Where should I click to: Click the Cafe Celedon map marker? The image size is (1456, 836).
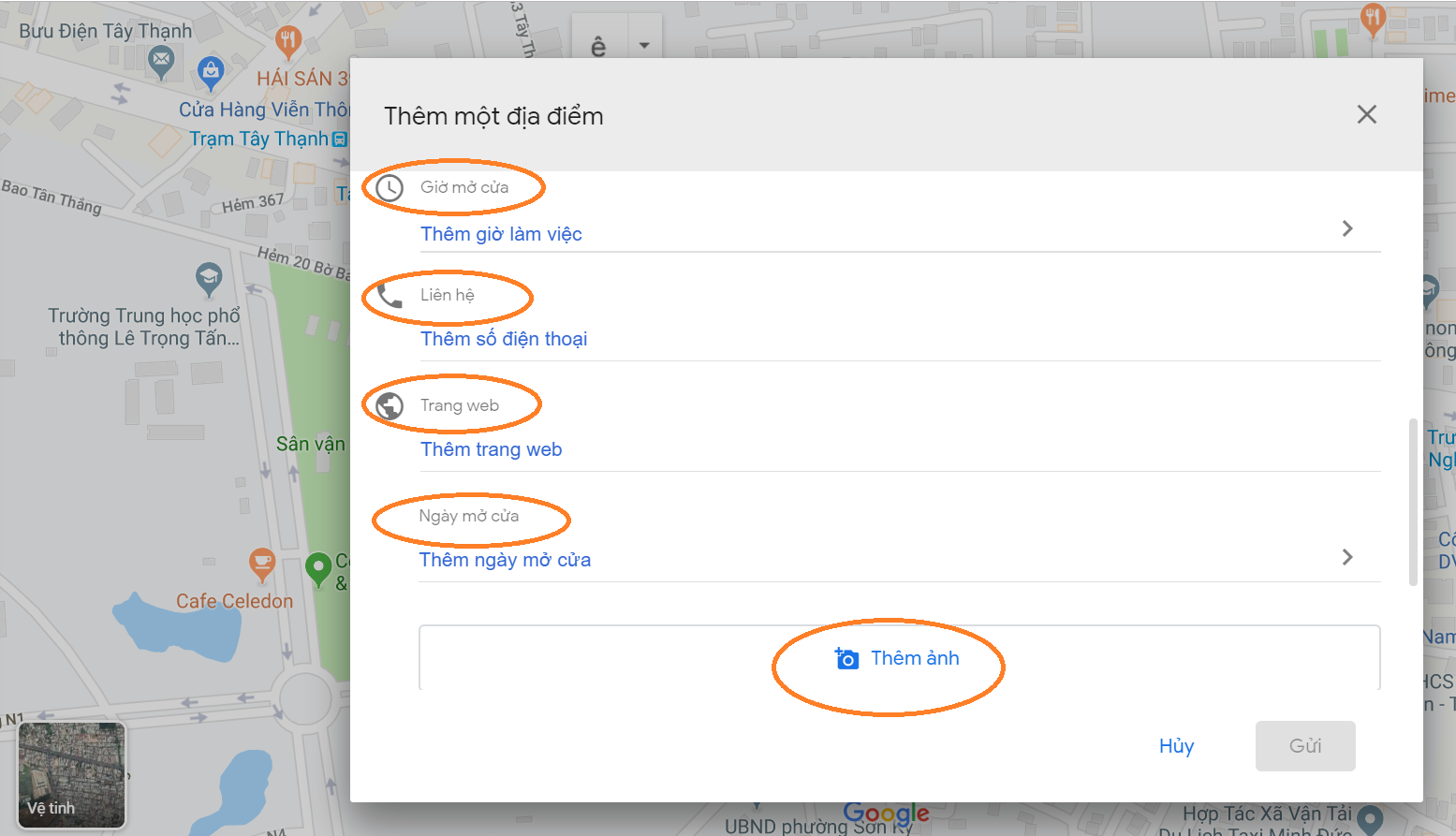[x=262, y=564]
